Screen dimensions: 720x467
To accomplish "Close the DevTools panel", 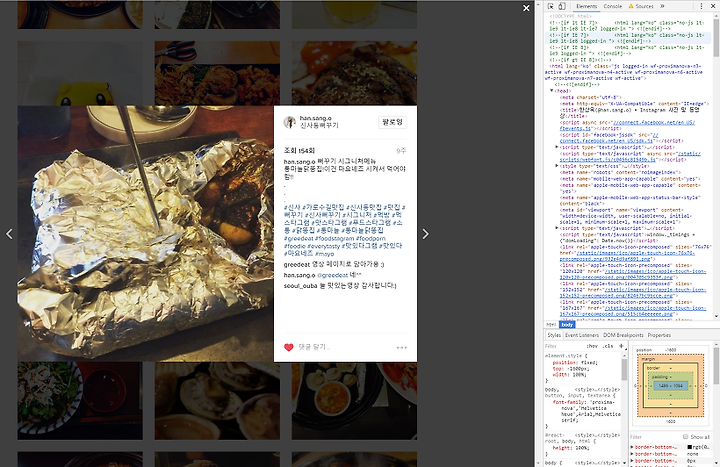I will click(712, 6).
